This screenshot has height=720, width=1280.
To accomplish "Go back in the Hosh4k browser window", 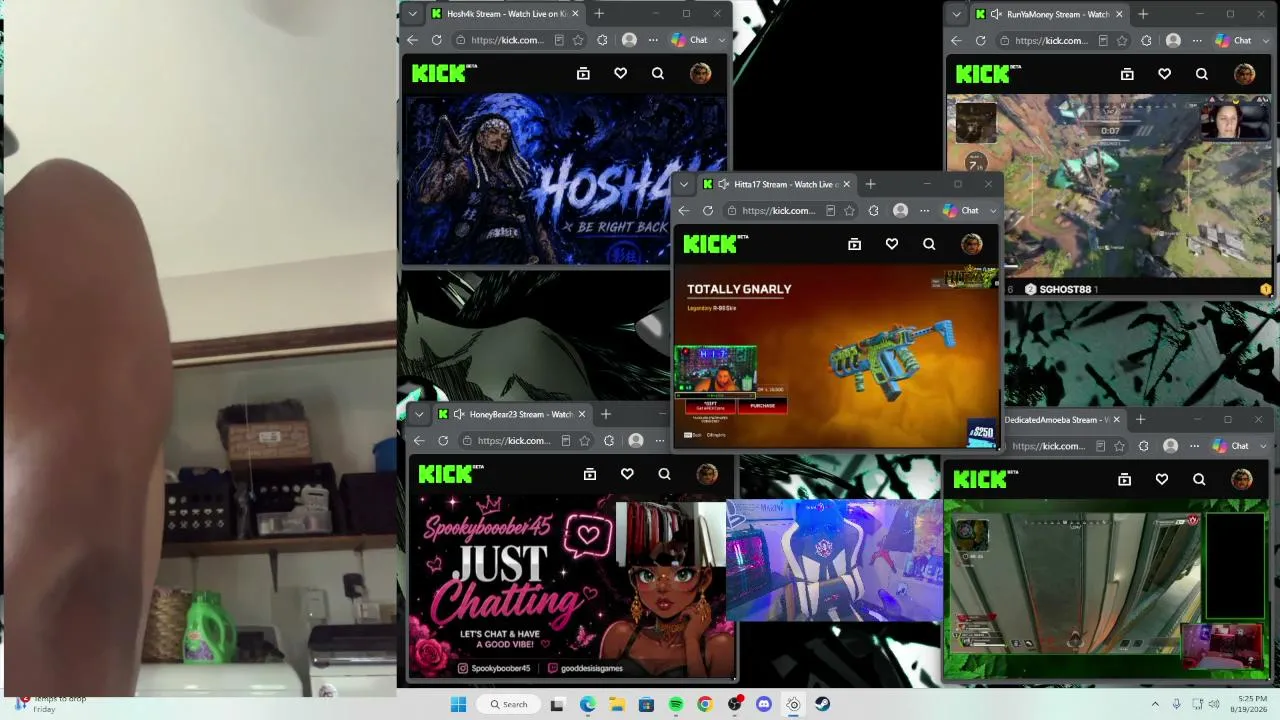I will [x=413, y=40].
